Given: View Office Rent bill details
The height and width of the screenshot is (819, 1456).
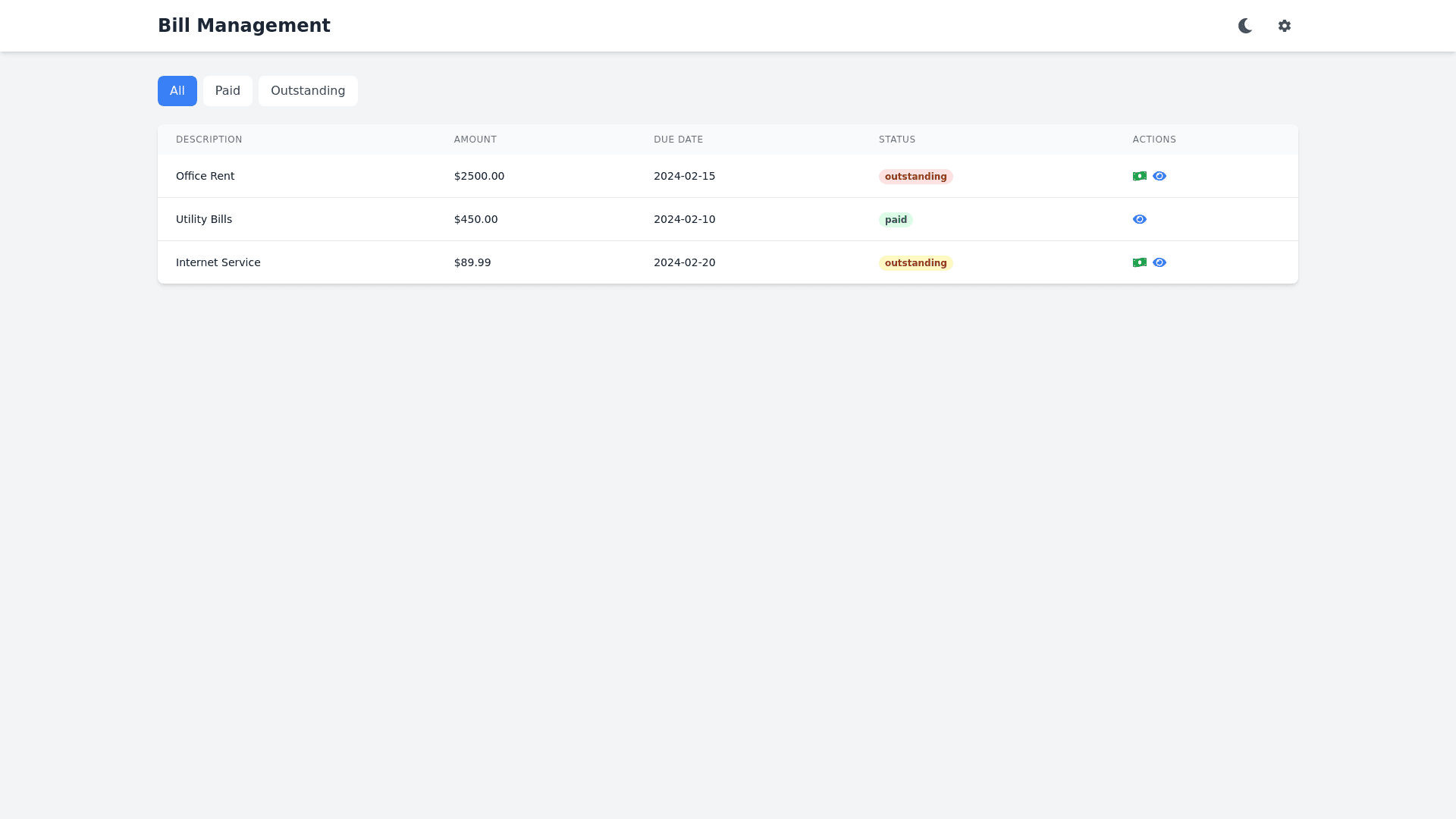Looking at the screenshot, I should tap(1159, 176).
